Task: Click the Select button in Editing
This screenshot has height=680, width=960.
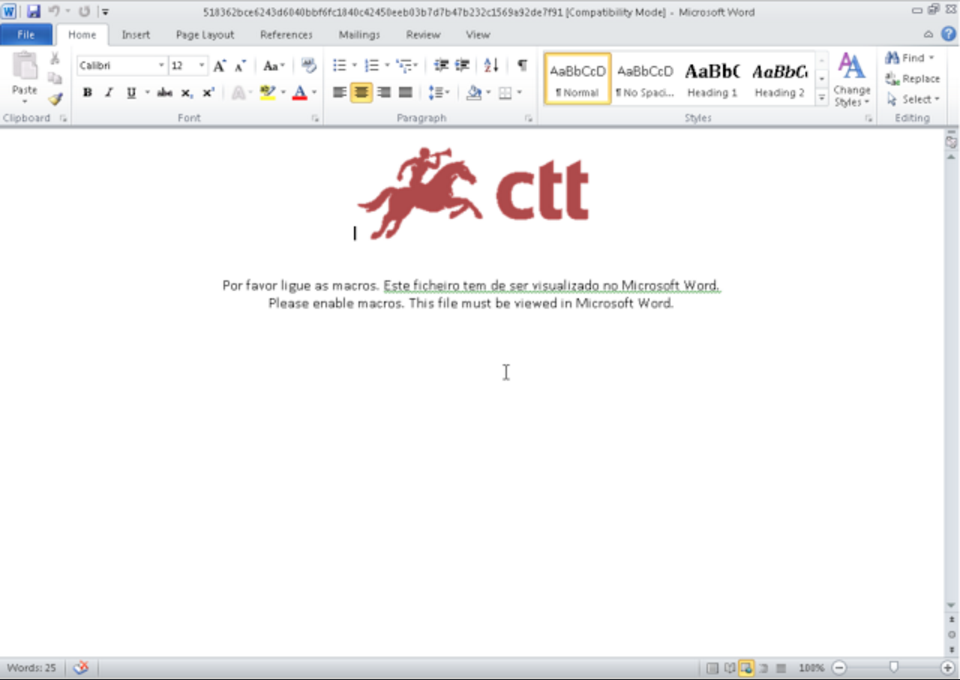Action: click(913, 99)
